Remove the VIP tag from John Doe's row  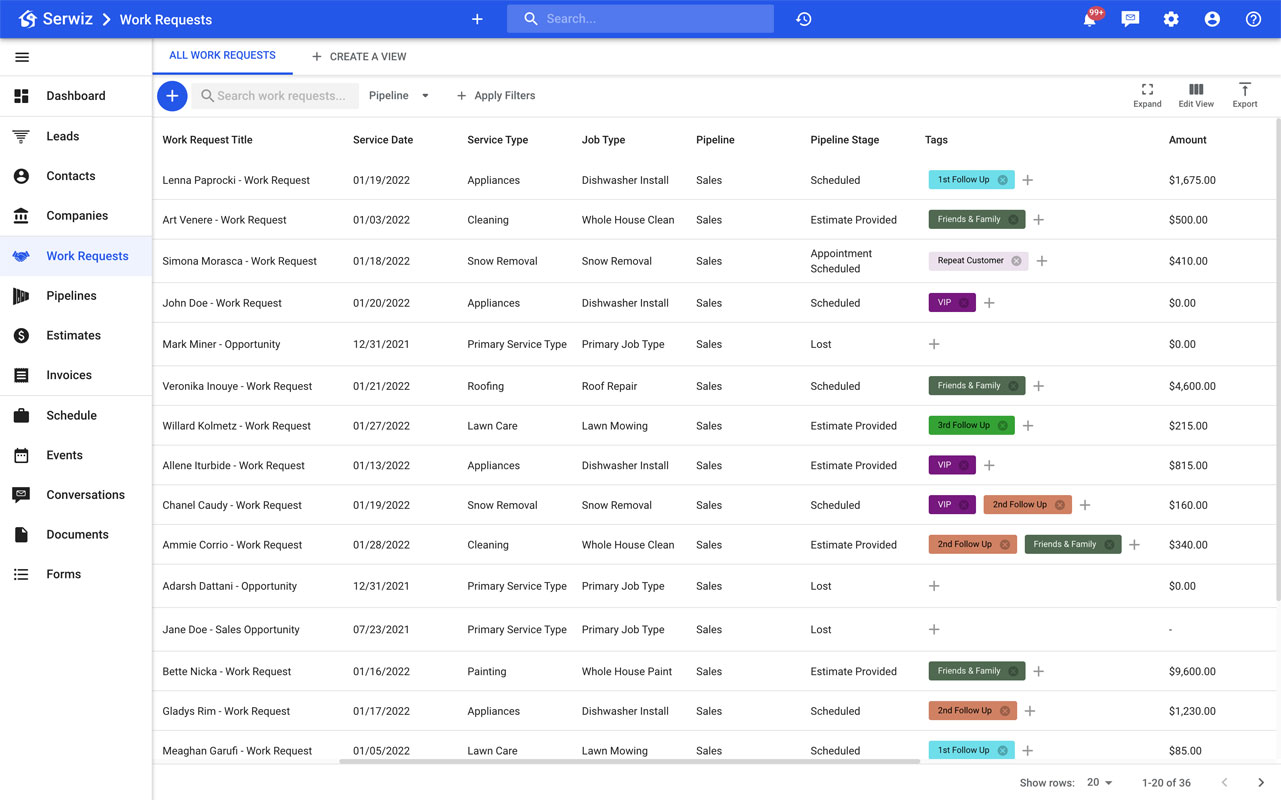(964, 303)
